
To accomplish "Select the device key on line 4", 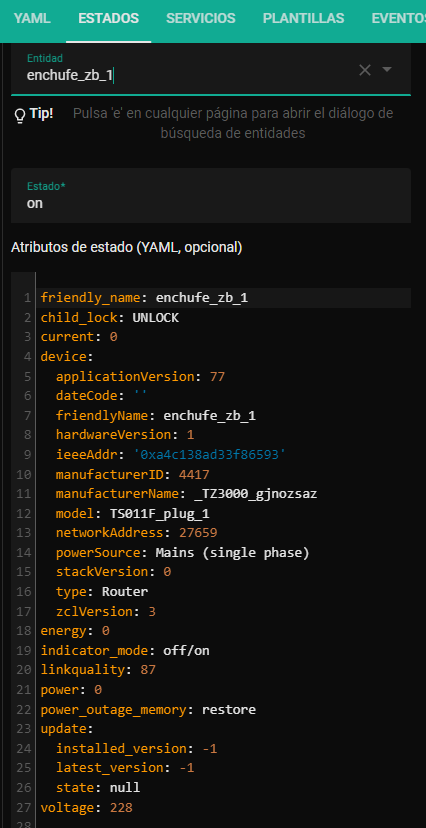I will (x=64, y=356).
